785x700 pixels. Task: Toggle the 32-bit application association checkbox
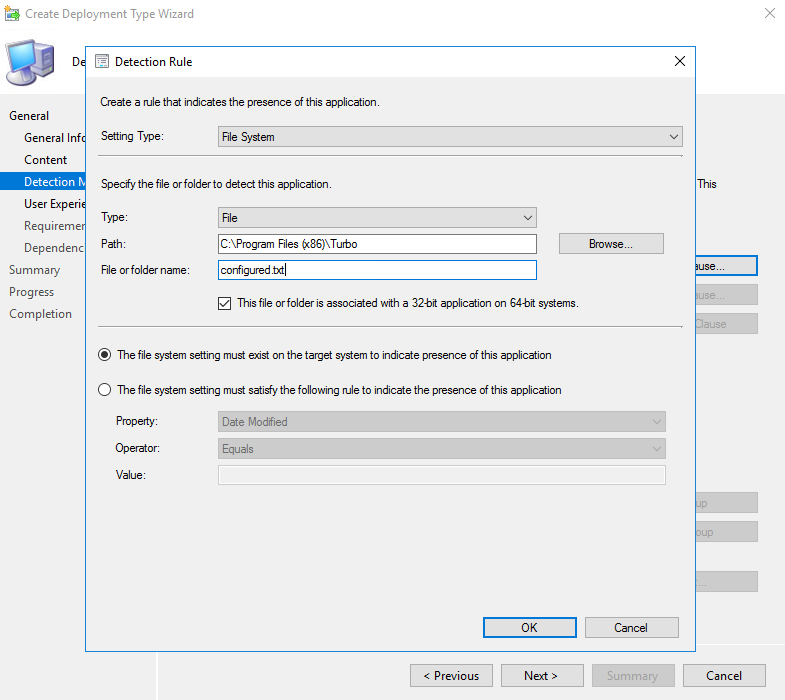(x=225, y=303)
